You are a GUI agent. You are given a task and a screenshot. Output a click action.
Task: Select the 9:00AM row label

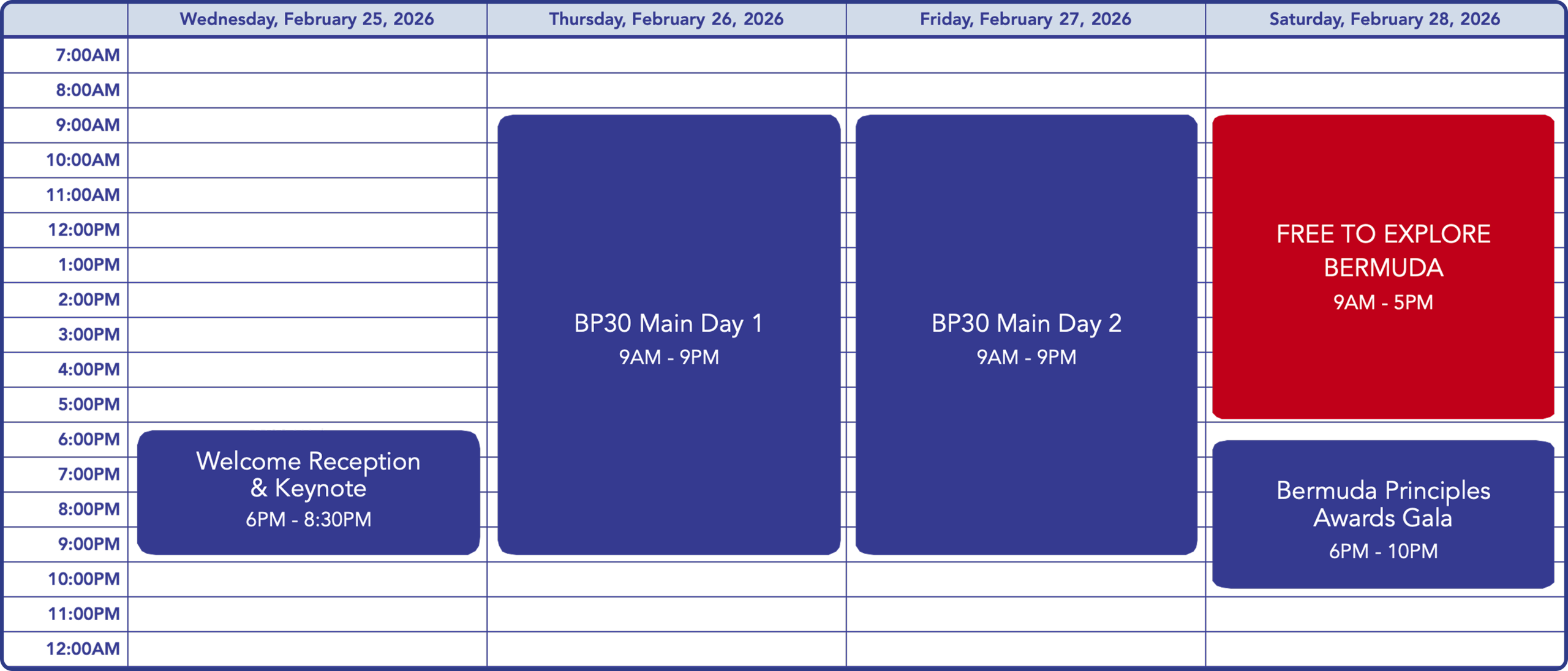tap(88, 125)
